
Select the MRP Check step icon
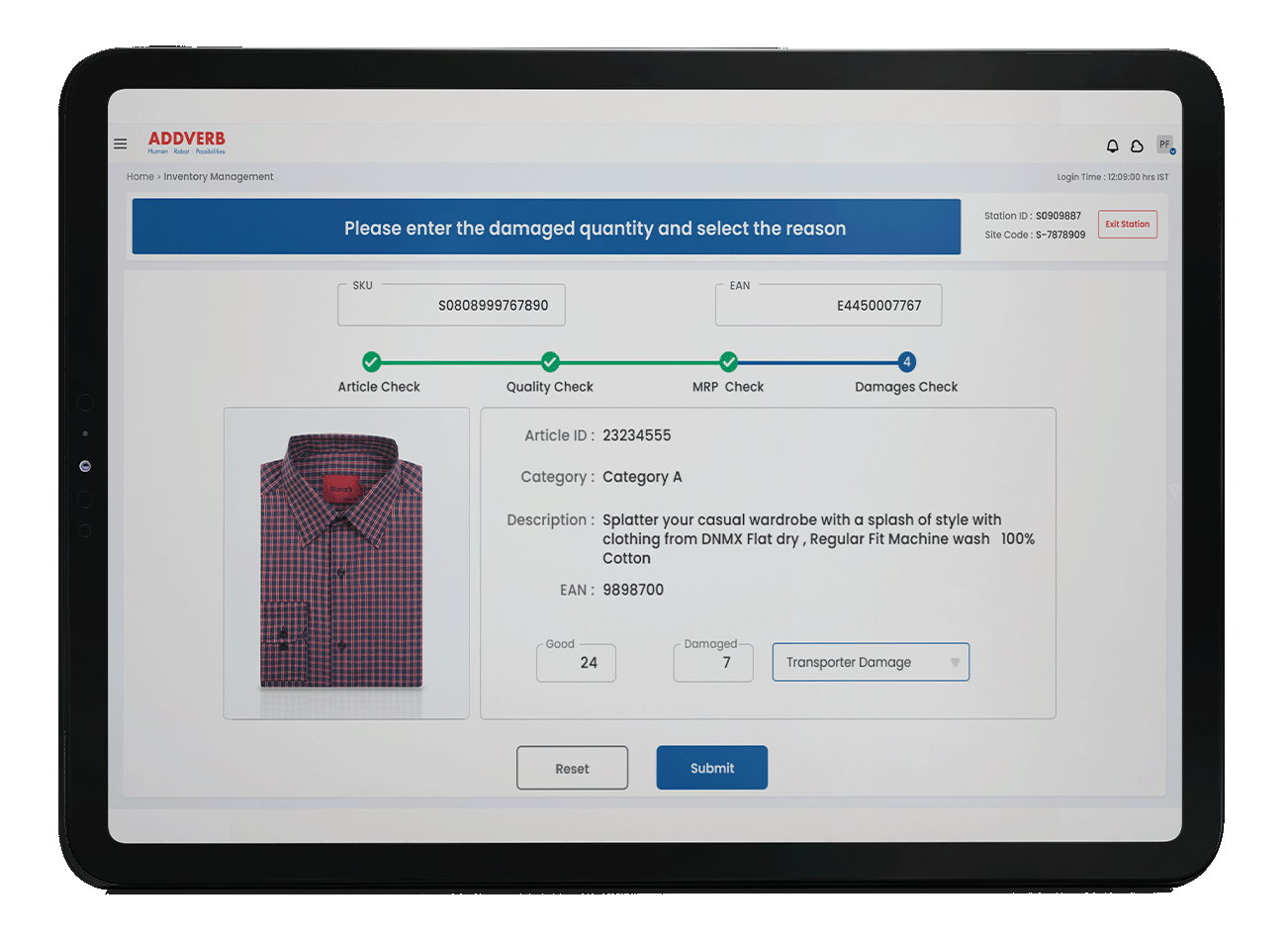point(729,362)
